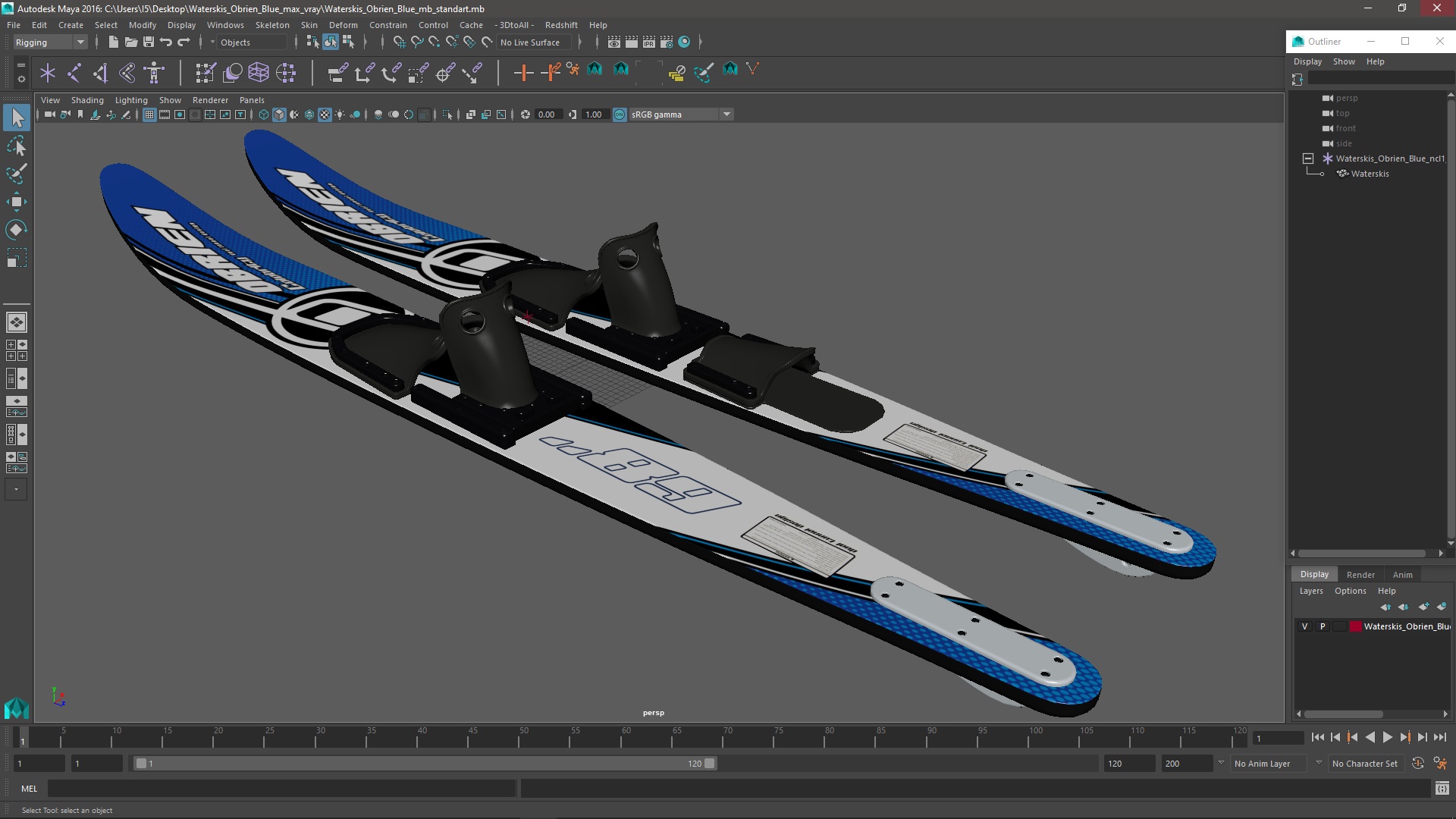
Task: Toggle layer visibility V box
Action: pyautogui.click(x=1304, y=626)
